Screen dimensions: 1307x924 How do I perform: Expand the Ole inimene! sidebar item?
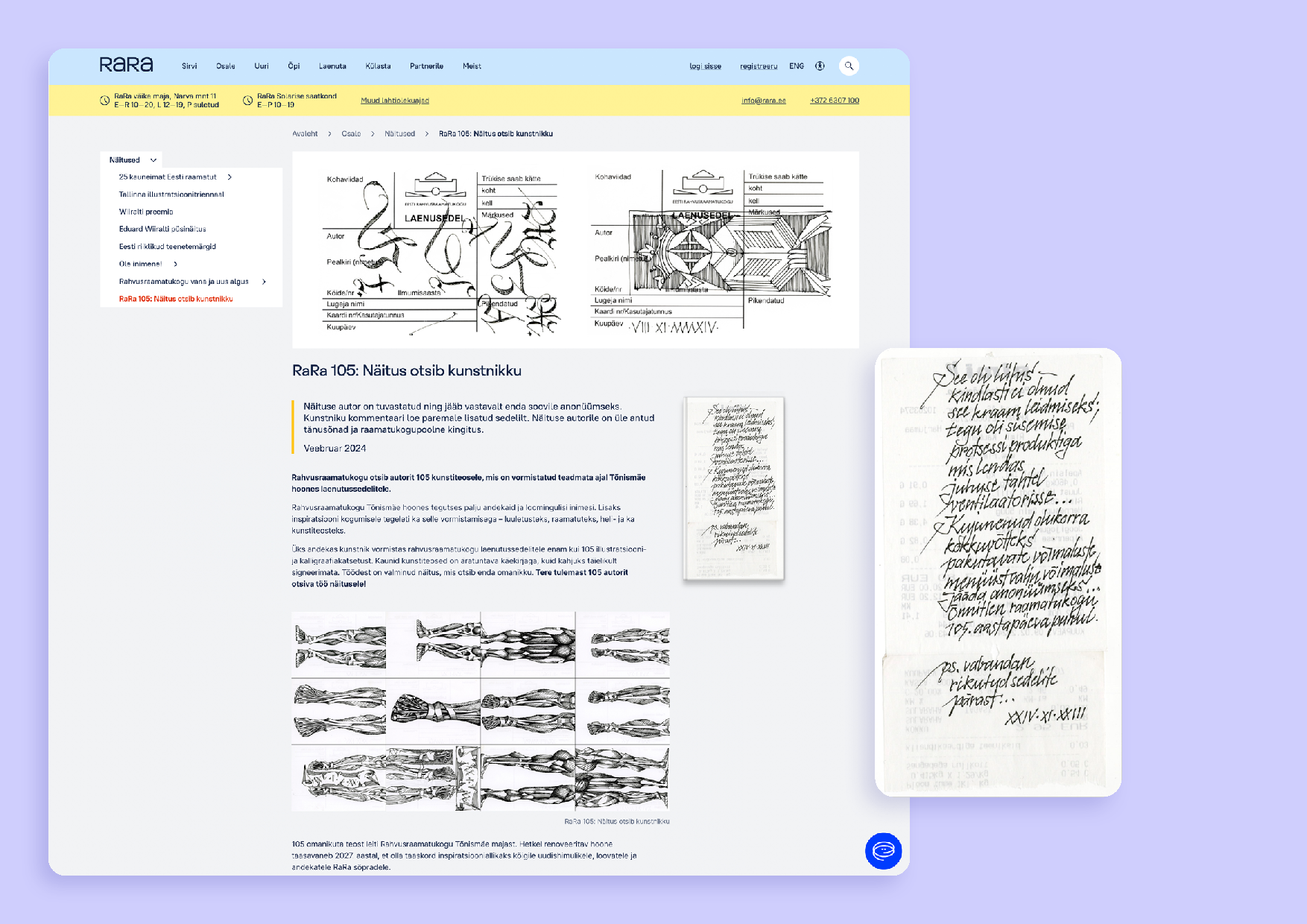pyautogui.click(x=175, y=264)
